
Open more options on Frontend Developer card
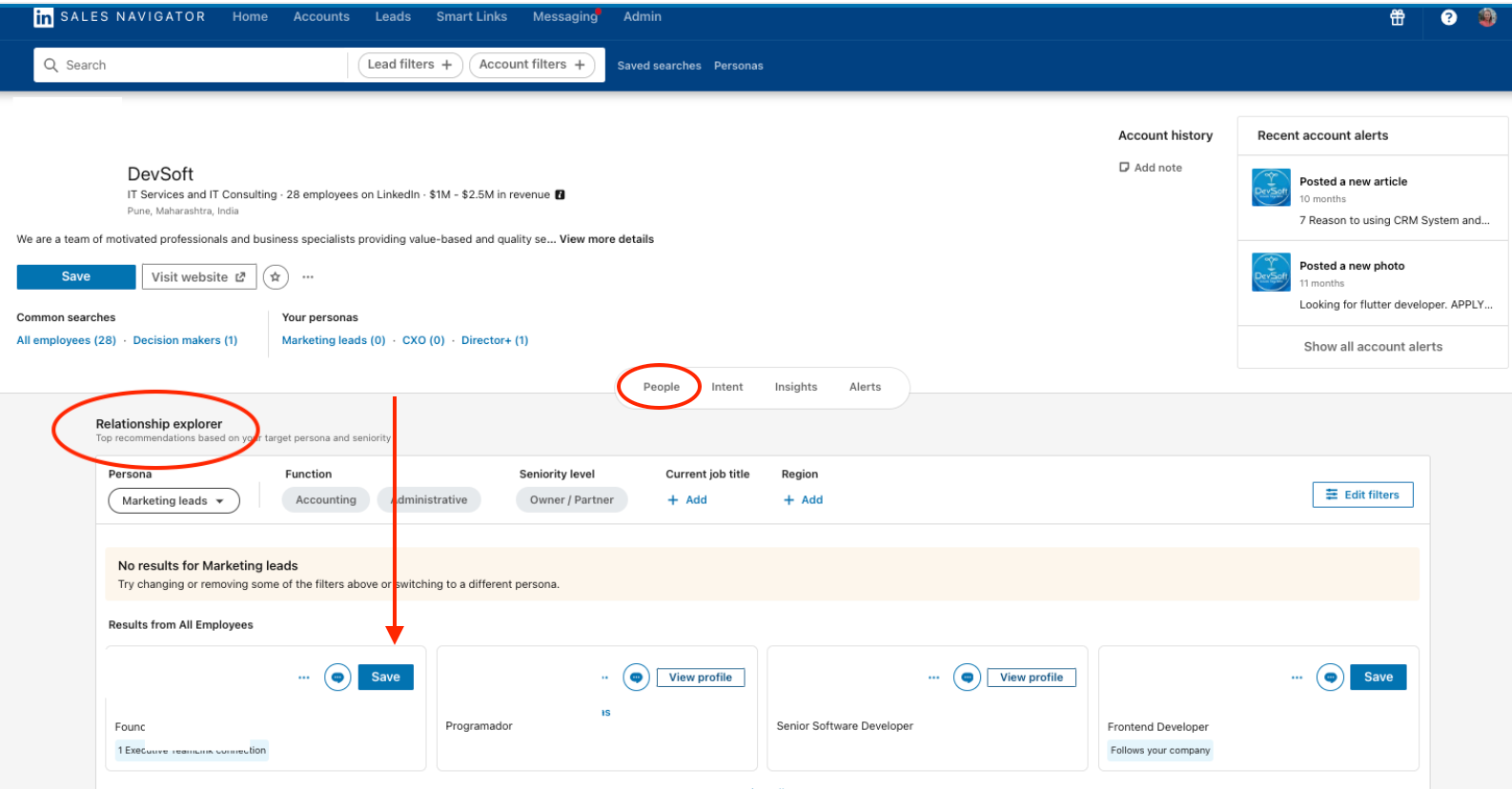1297,678
